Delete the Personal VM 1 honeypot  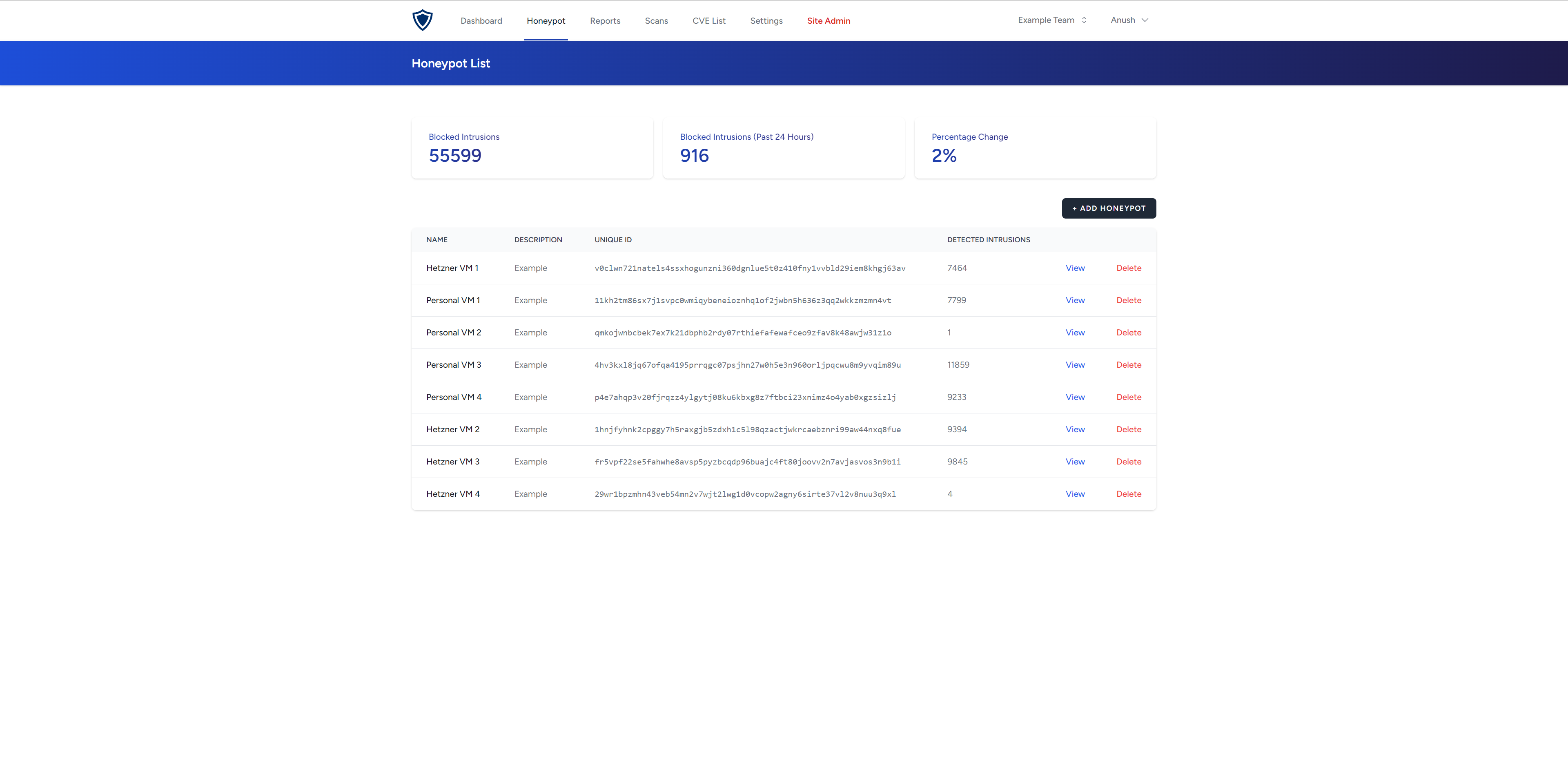pyautogui.click(x=1129, y=300)
